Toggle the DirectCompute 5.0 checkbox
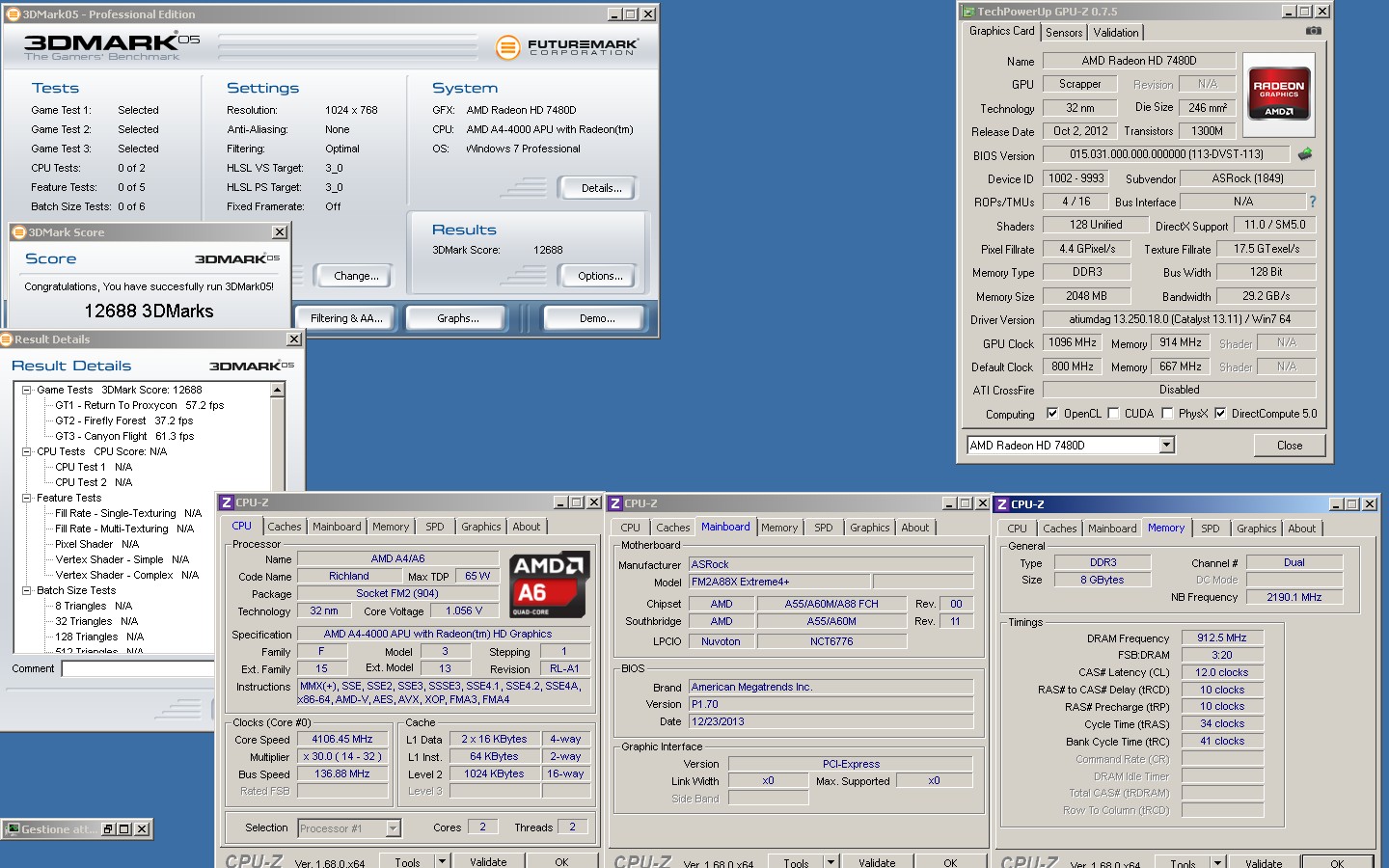Image resolution: width=1389 pixels, height=868 pixels. tap(1220, 414)
